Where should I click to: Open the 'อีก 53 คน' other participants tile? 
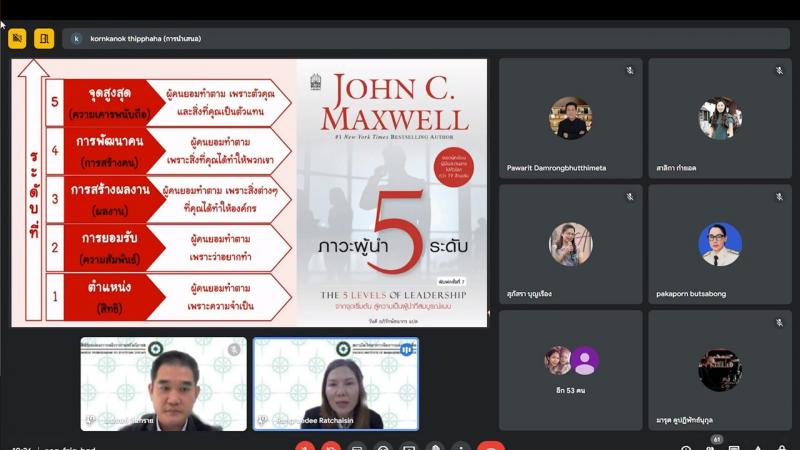[x=570, y=370]
